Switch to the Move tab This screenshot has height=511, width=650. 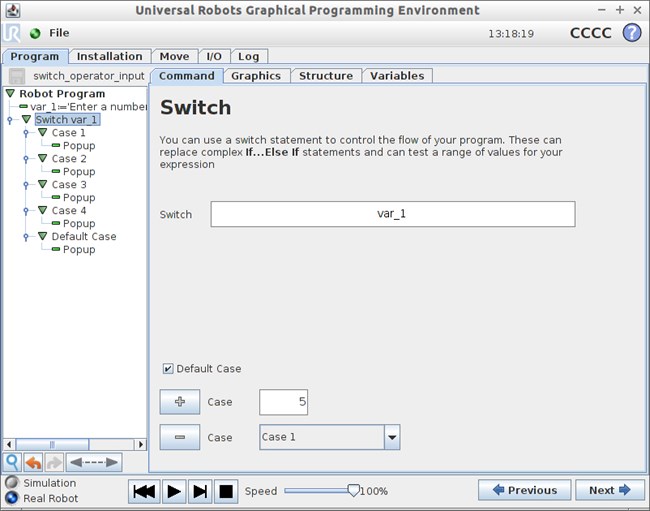click(174, 56)
